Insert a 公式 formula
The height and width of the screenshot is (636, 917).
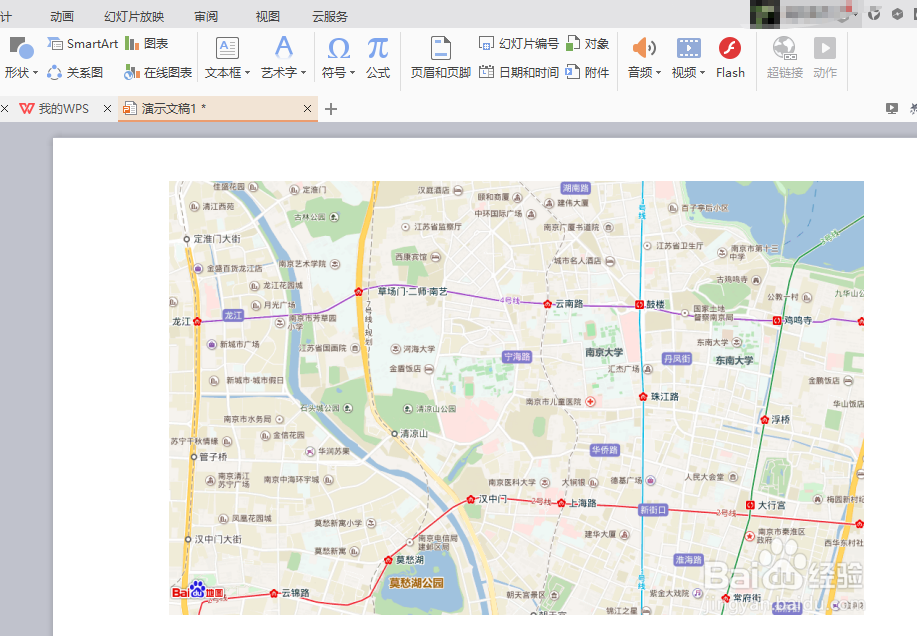[378, 58]
